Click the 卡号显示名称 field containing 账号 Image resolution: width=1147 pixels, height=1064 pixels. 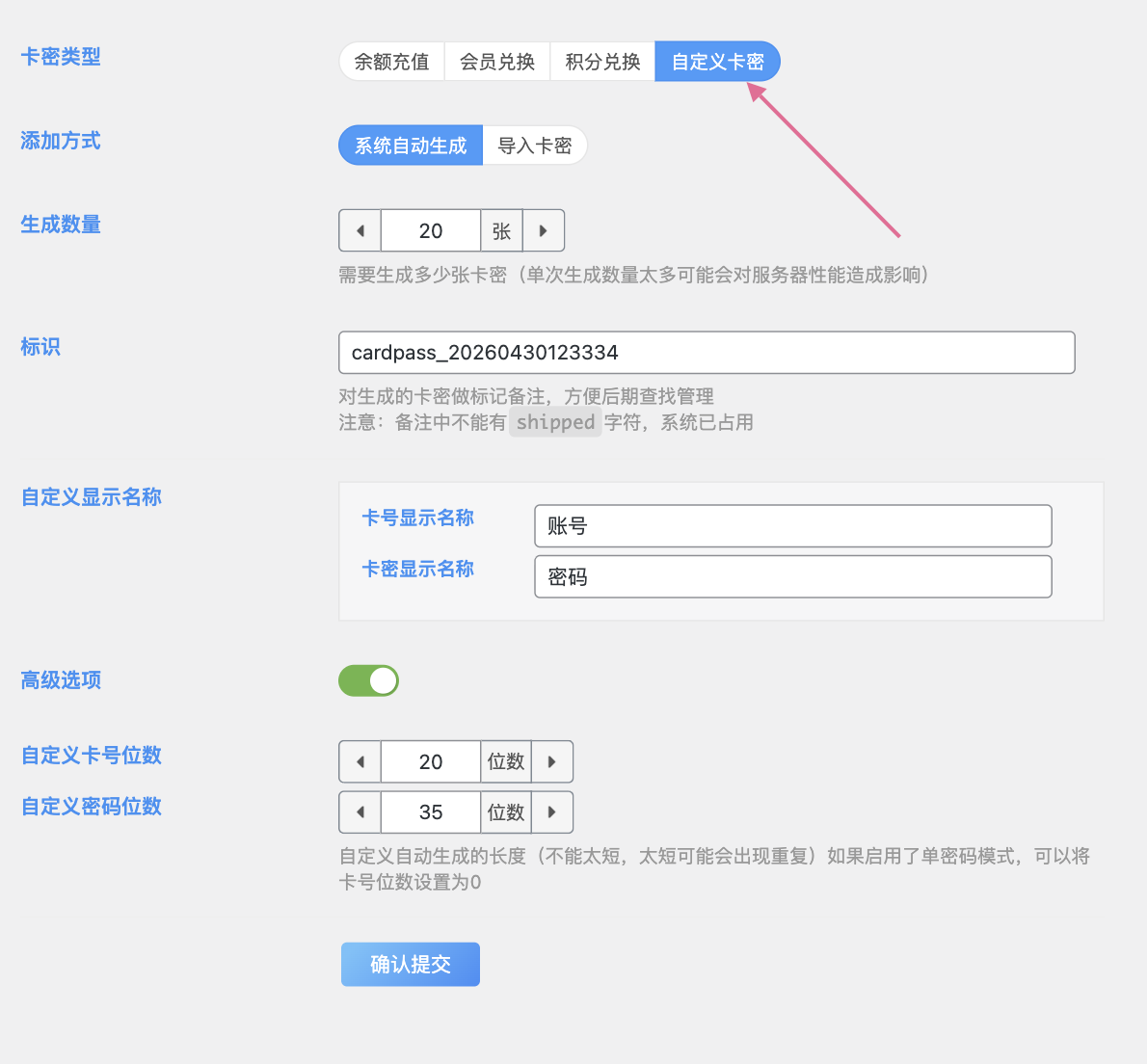point(793,526)
